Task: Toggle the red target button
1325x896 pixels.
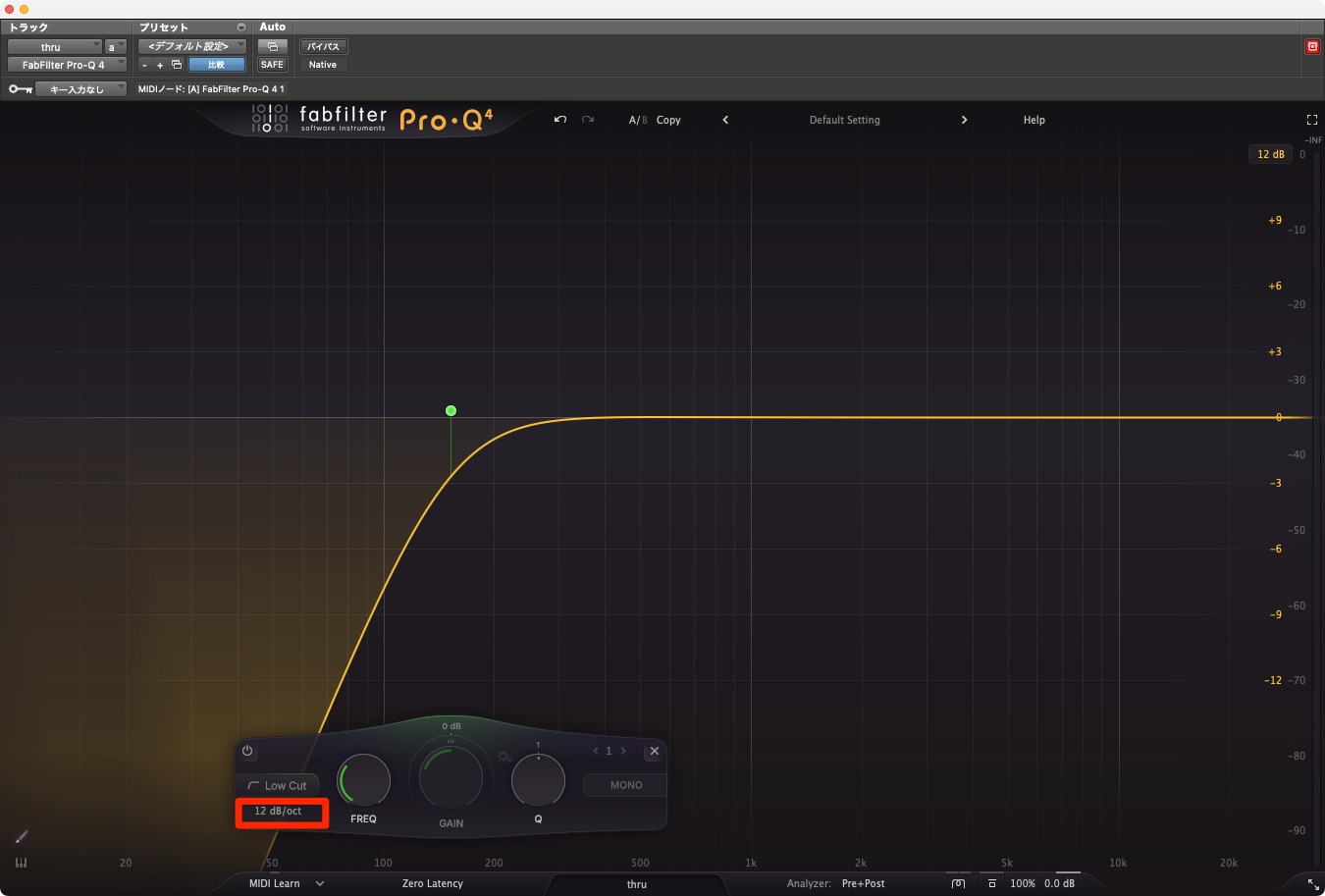Action: 1312,46
